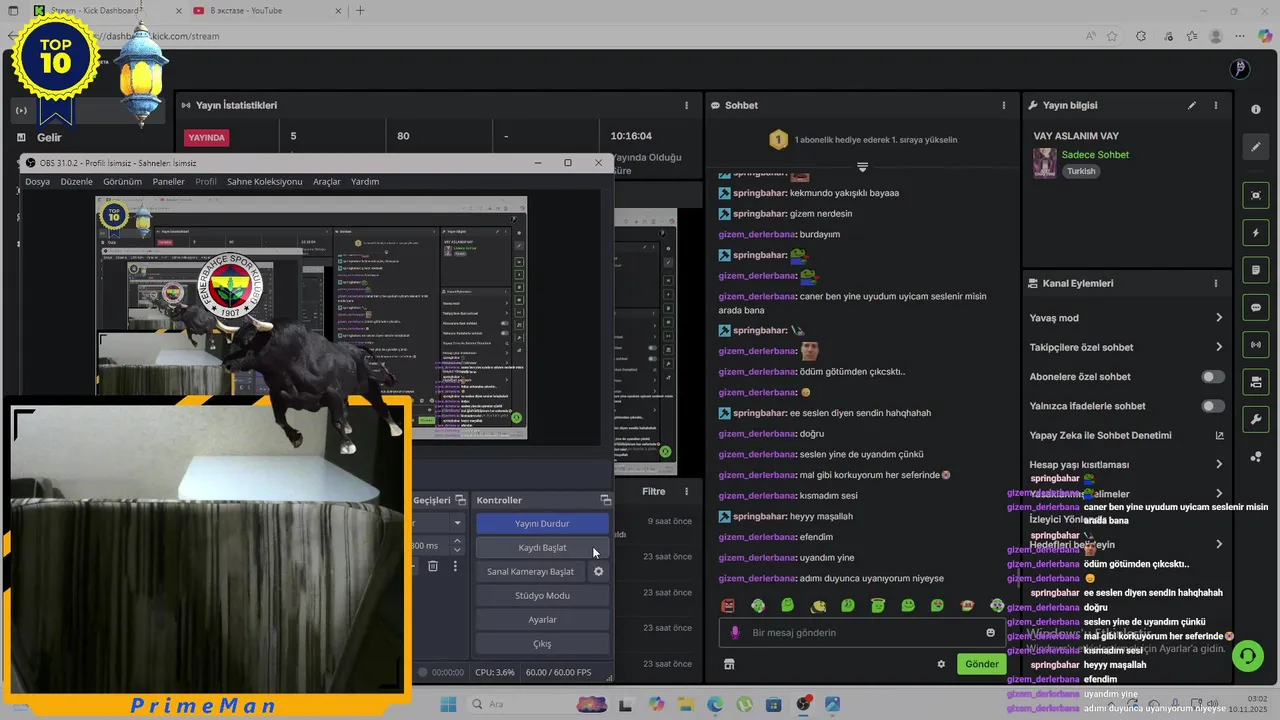
Task: Open virtual camera settings gear in OBS
Action: point(599,571)
